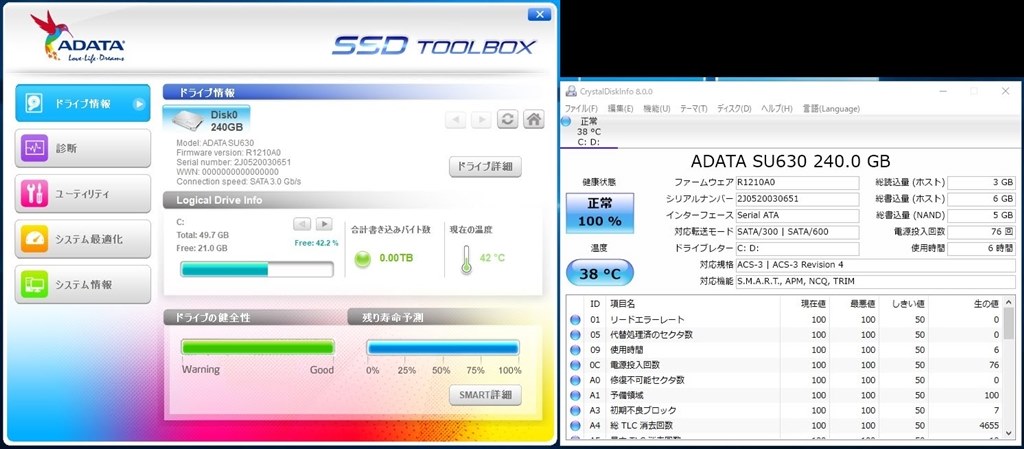Click the arrow on ドライブ情報 button
Screen dimensions: 1024x449
tap(138, 104)
